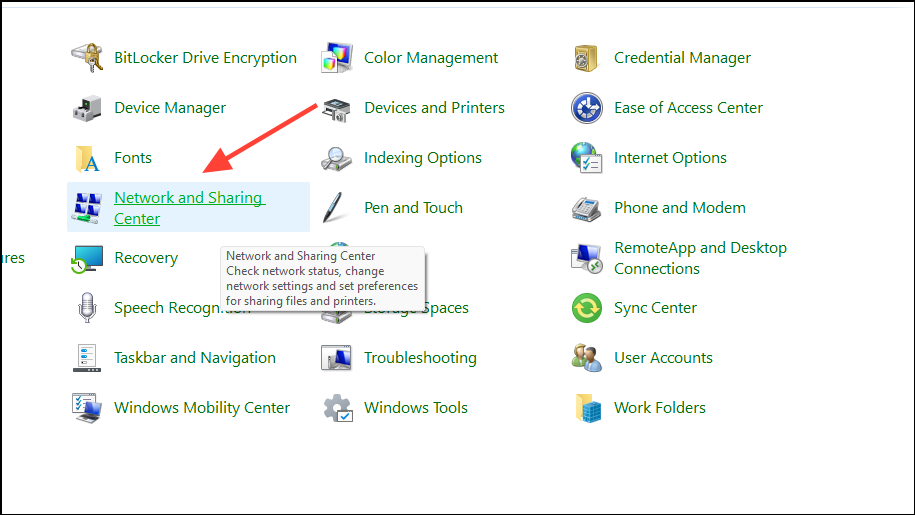Click the Color Management icon

tap(337, 58)
